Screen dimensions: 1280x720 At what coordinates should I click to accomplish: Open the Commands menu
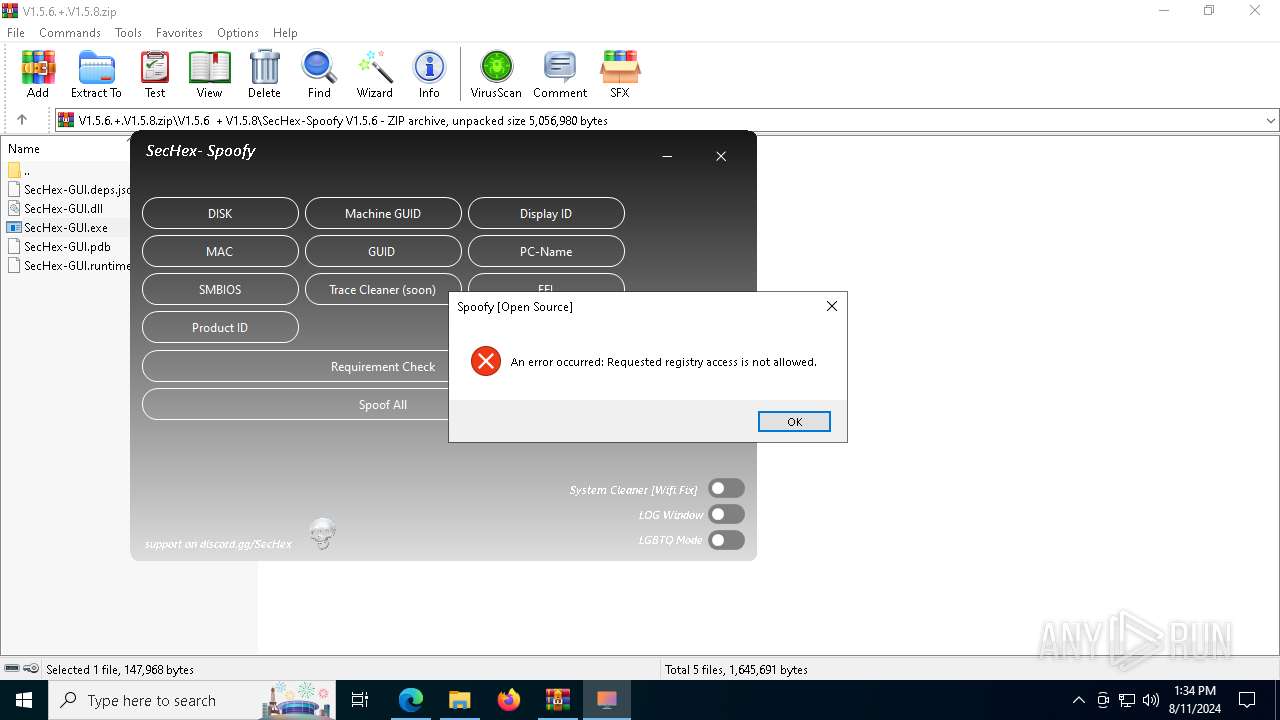click(70, 33)
